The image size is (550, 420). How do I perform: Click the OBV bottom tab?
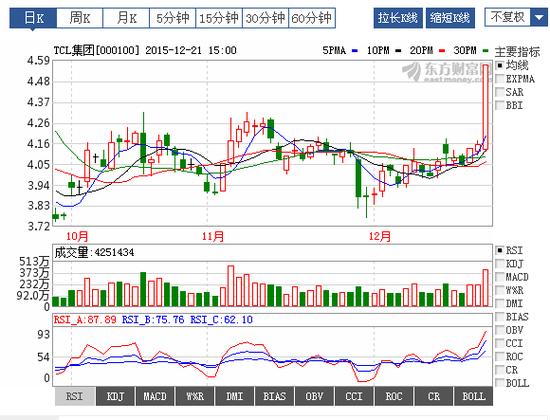pyautogui.click(x=314, y=396)
